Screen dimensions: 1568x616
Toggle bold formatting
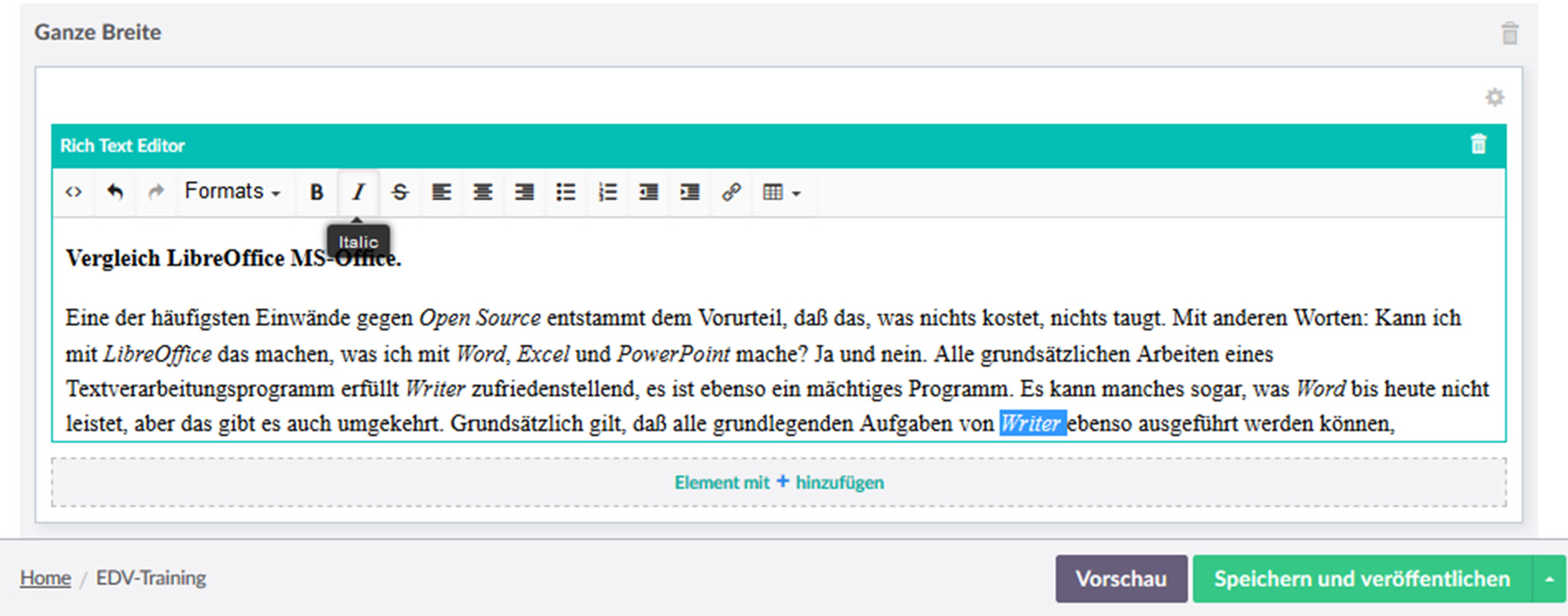[x=316, y=192]
